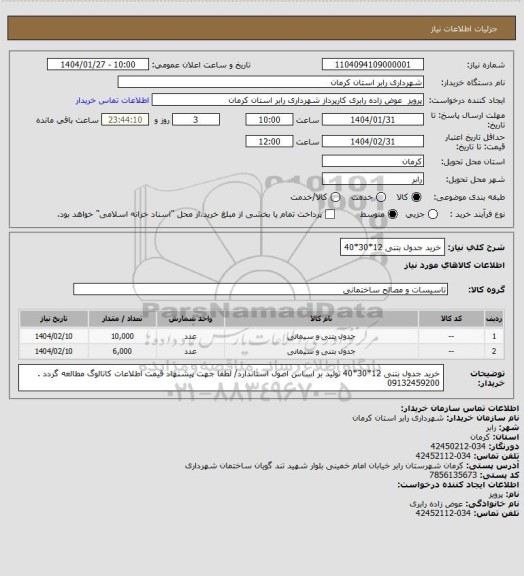Viewport: 524px width, 576px height.
Task: Click the ردیف column header
Action: click(x=494, y=319)
